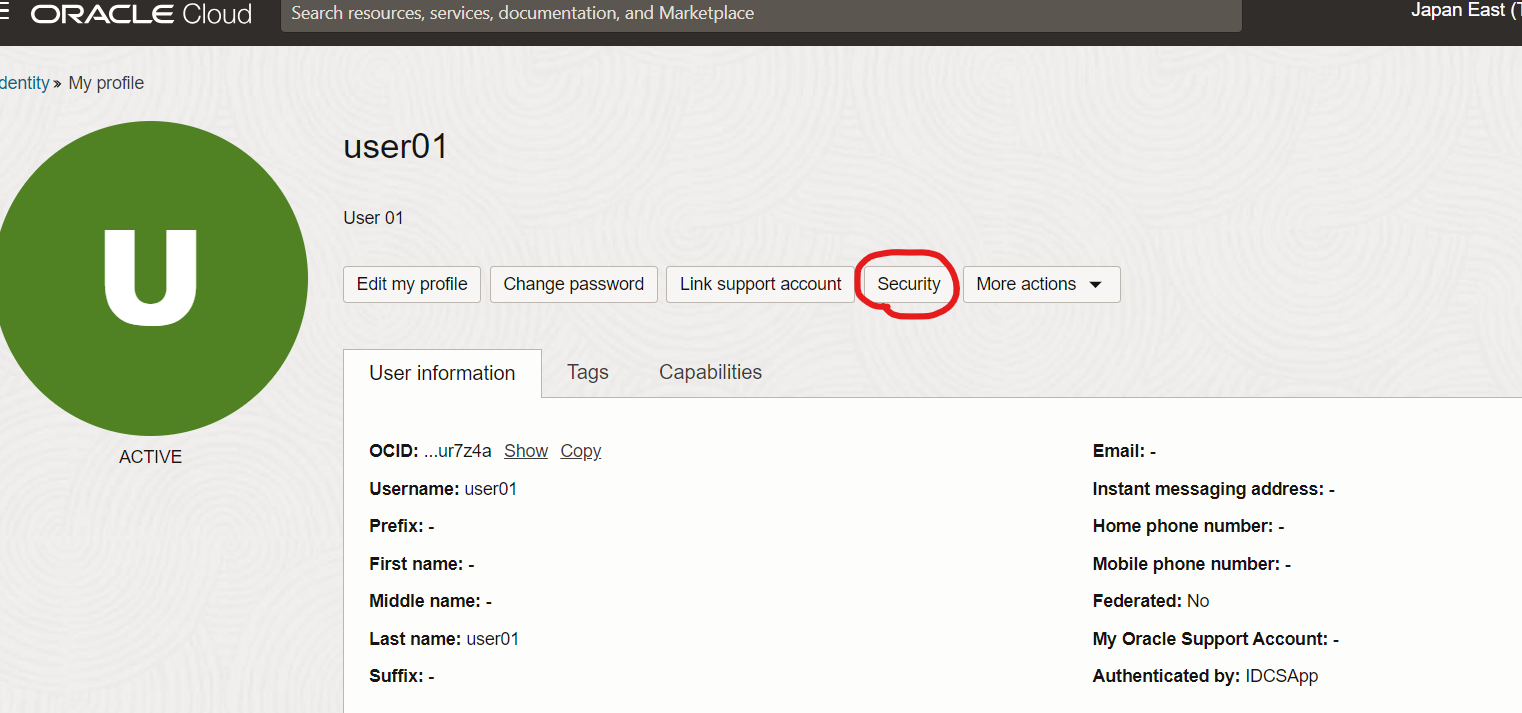Viewport: 1522px width, 713px height.
Task: Click the Email field entry
Action: 1124,451
